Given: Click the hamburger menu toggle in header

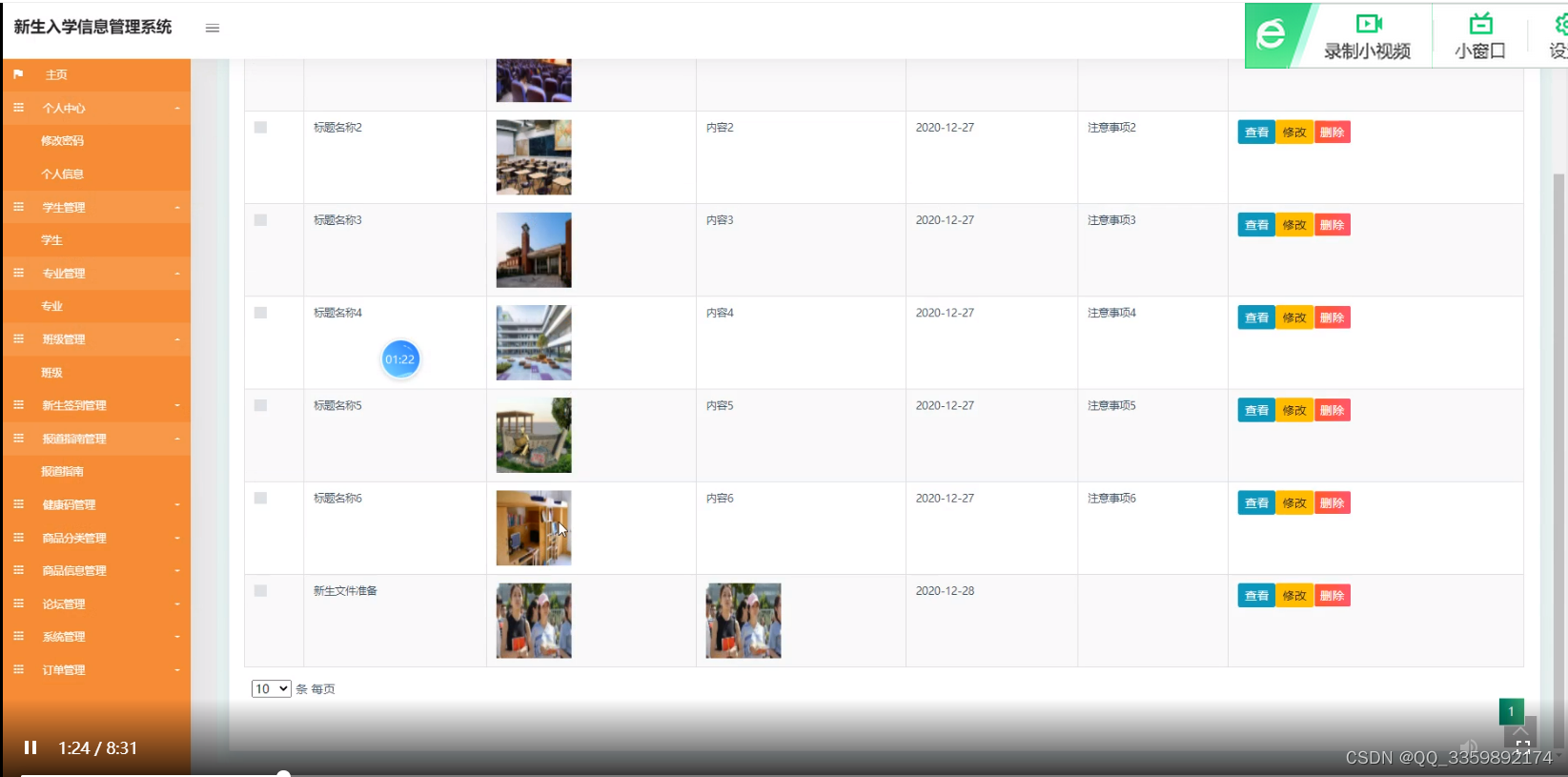Looking at the screenshot, I should click(213, 28).
